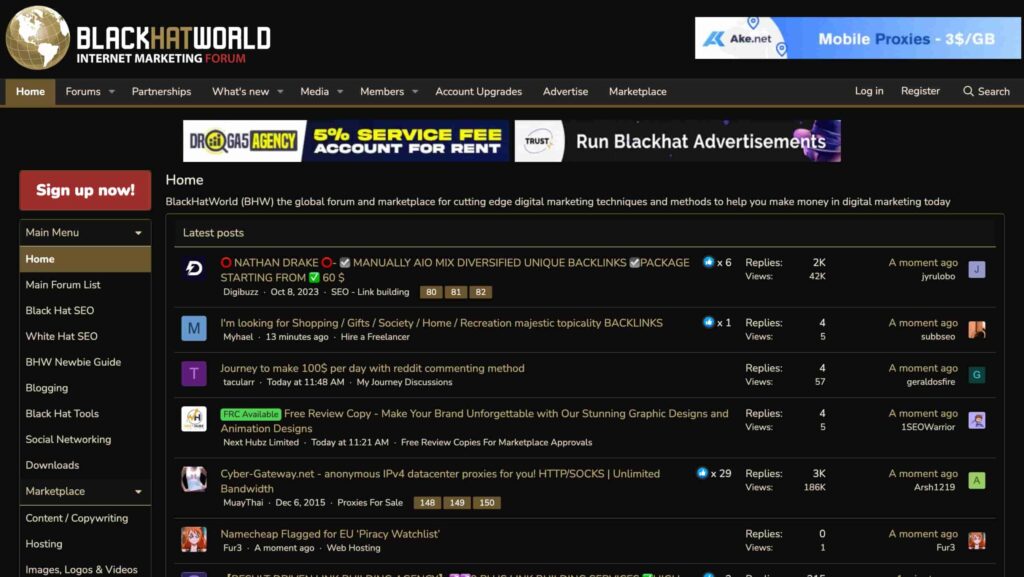Image resolution: width=1024 pixels, height=577 pixels.
Task: Open Myhael's M avatar
Action: [194, 328]
